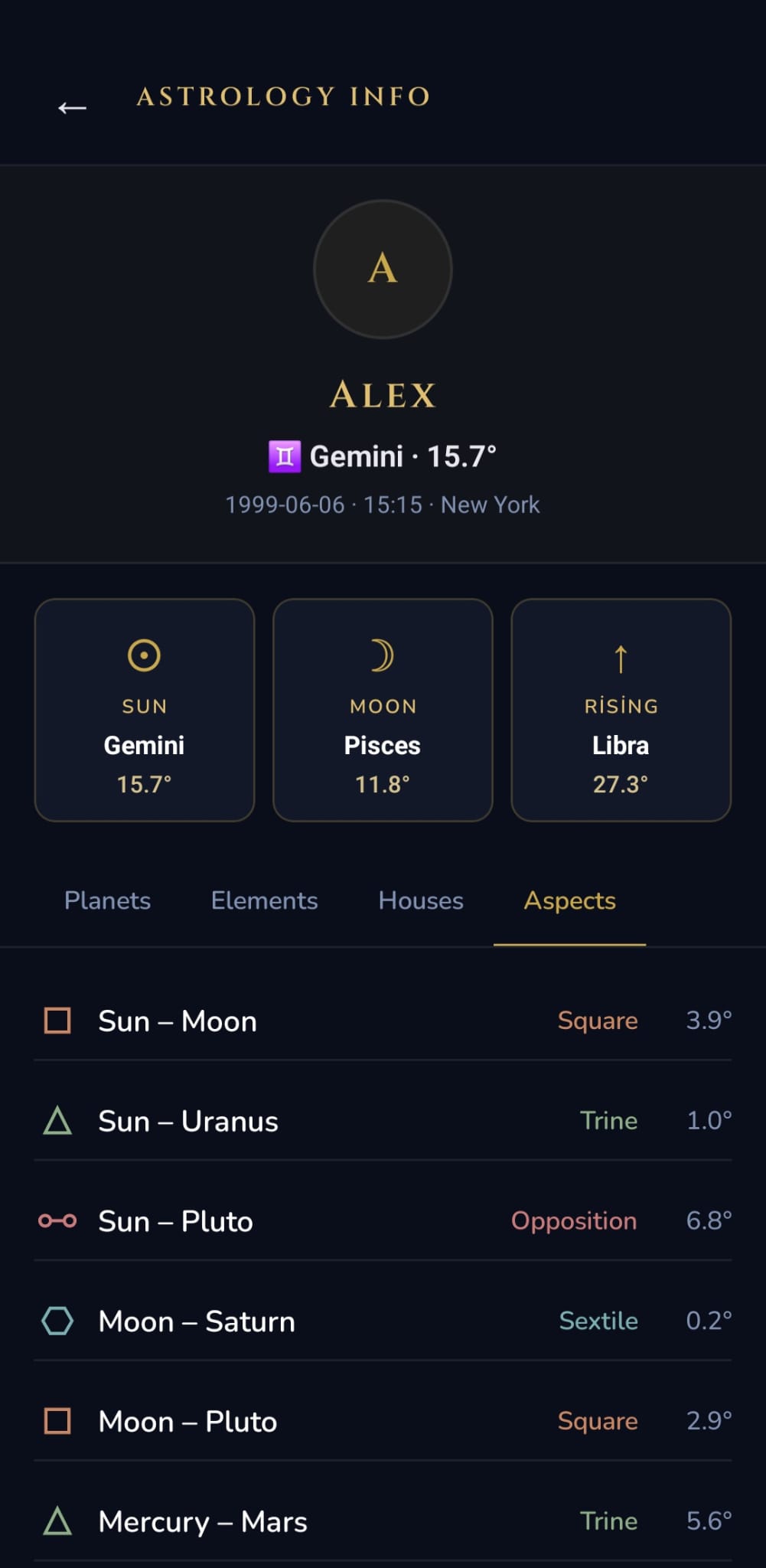Tap the Sun circle glyph icon
This screenshot has height=1568, width=766.
coord(144,655)
